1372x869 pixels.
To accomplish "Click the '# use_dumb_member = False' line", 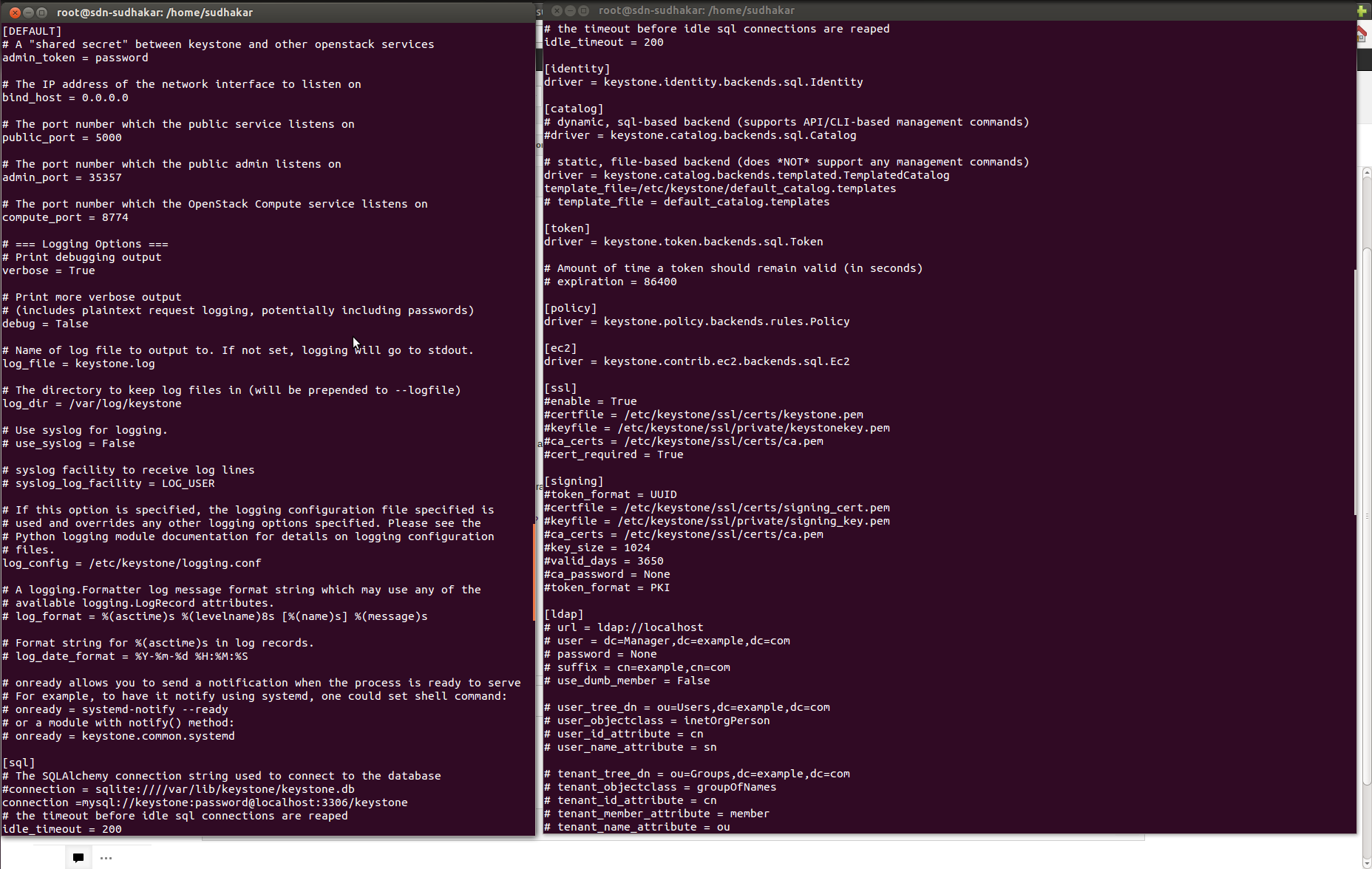I will pos(627,681).
